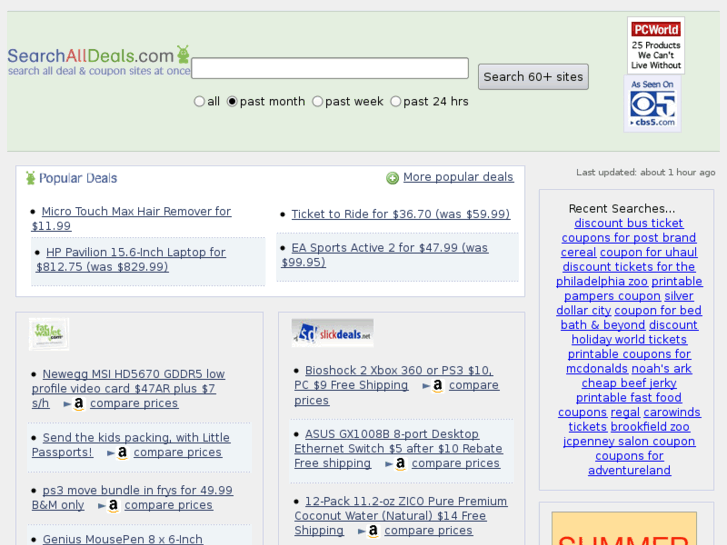The height and width of the screenshot is (545, 727).
Task: Open recent search coupons for adventureland
Action: [x=629, y=463]
